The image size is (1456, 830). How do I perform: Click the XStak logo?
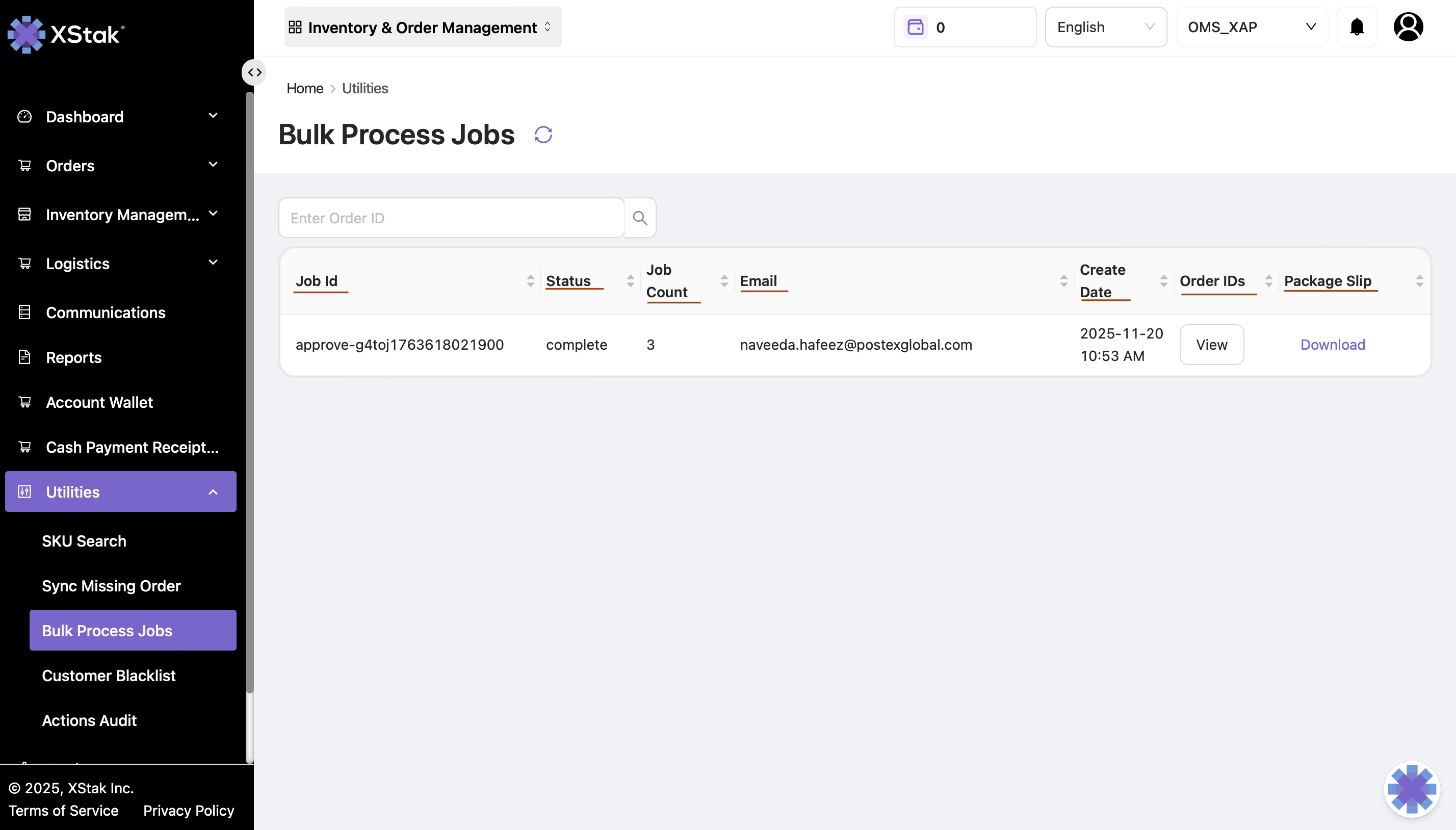point(66,34)
